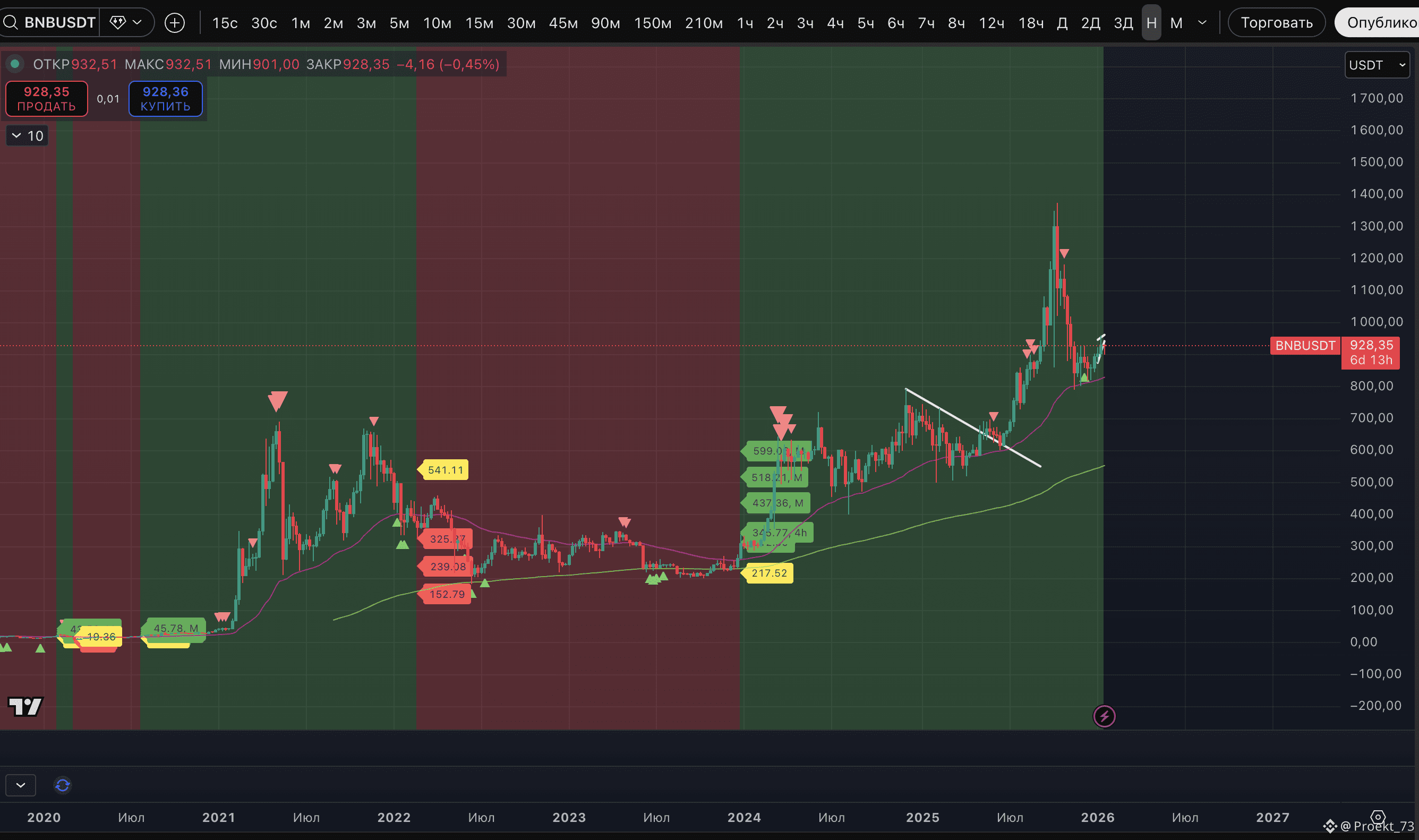Image resolution: width=1419 pixels, height=840 pixels.
Task: Collapse the indicator legend showing 10
Action: coord(27,136)
